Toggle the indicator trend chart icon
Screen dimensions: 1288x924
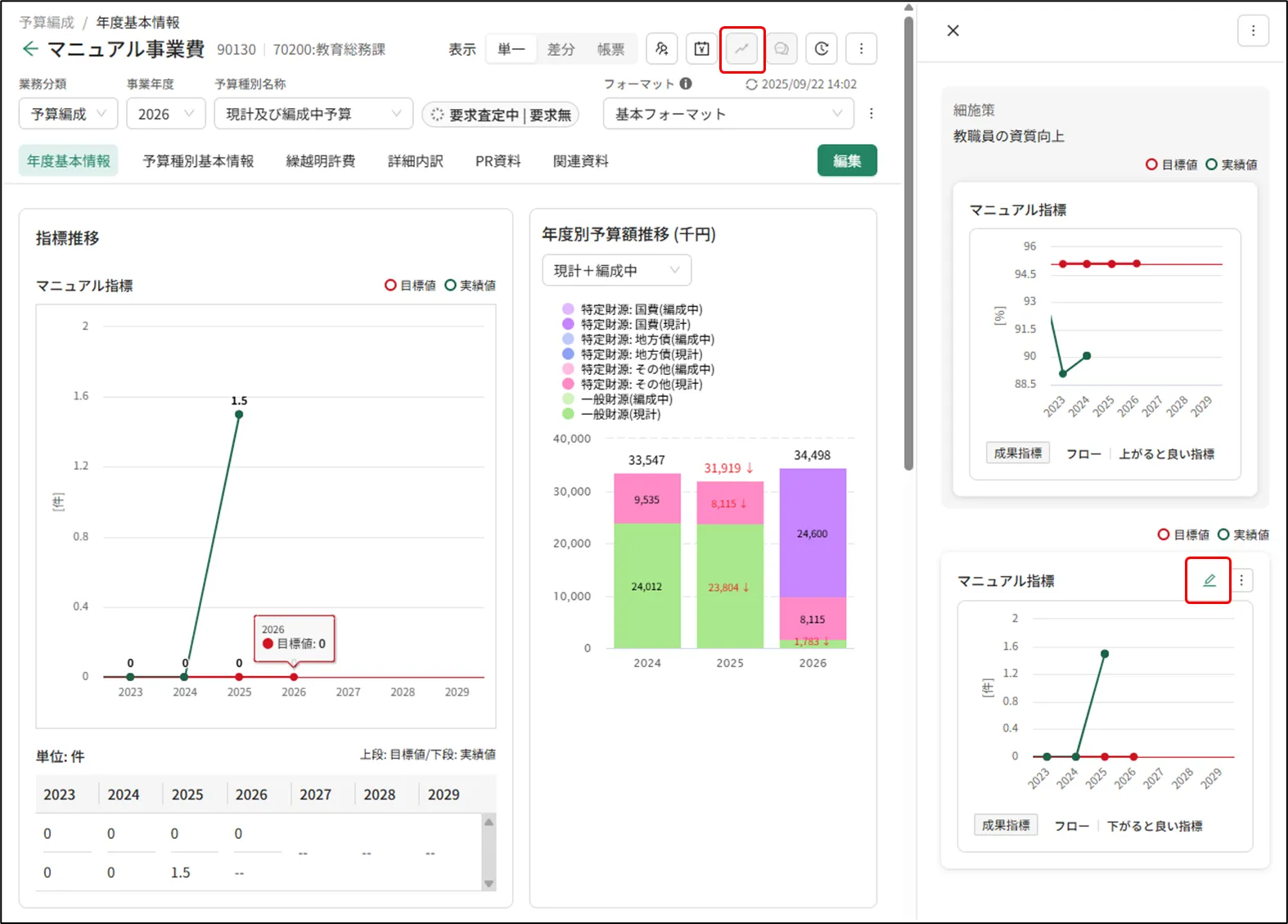click(742, 49)
